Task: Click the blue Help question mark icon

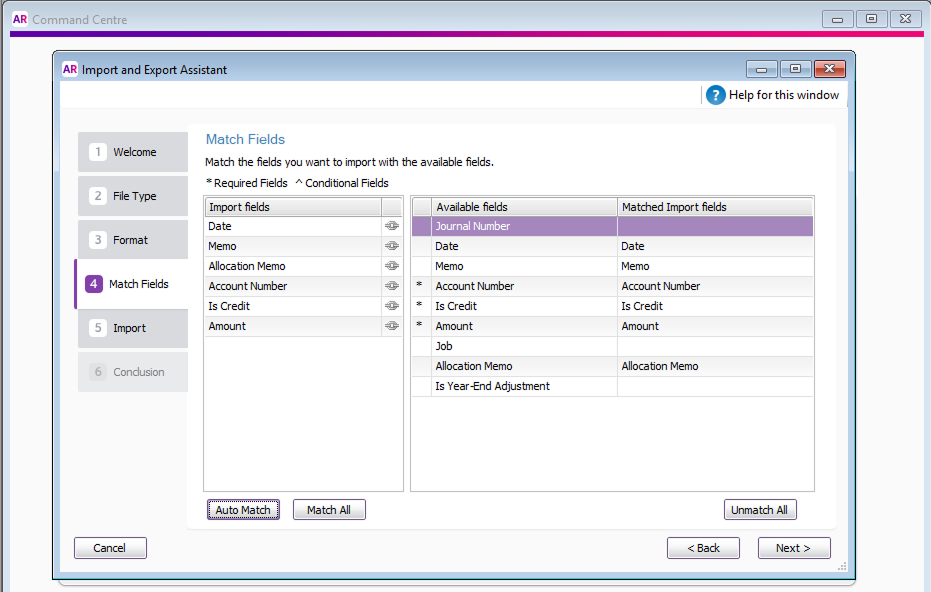Action: point(715,95)
